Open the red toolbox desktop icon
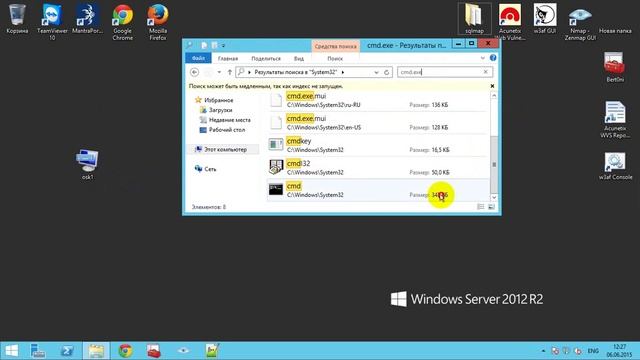Screen dimensions: 640x360 (x=615, y=67)
